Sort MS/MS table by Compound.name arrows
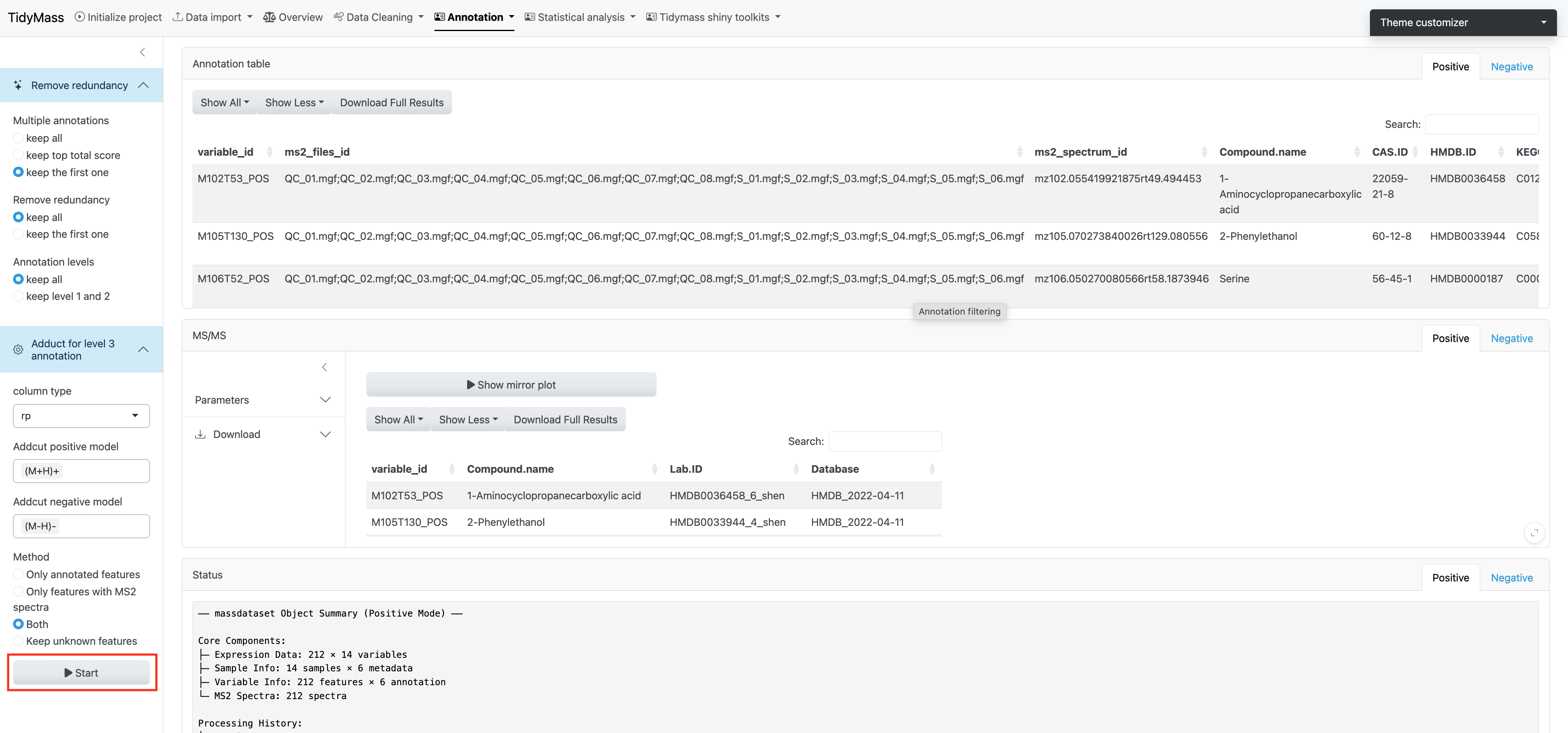The image size is (1568, 733). point(655,469)
